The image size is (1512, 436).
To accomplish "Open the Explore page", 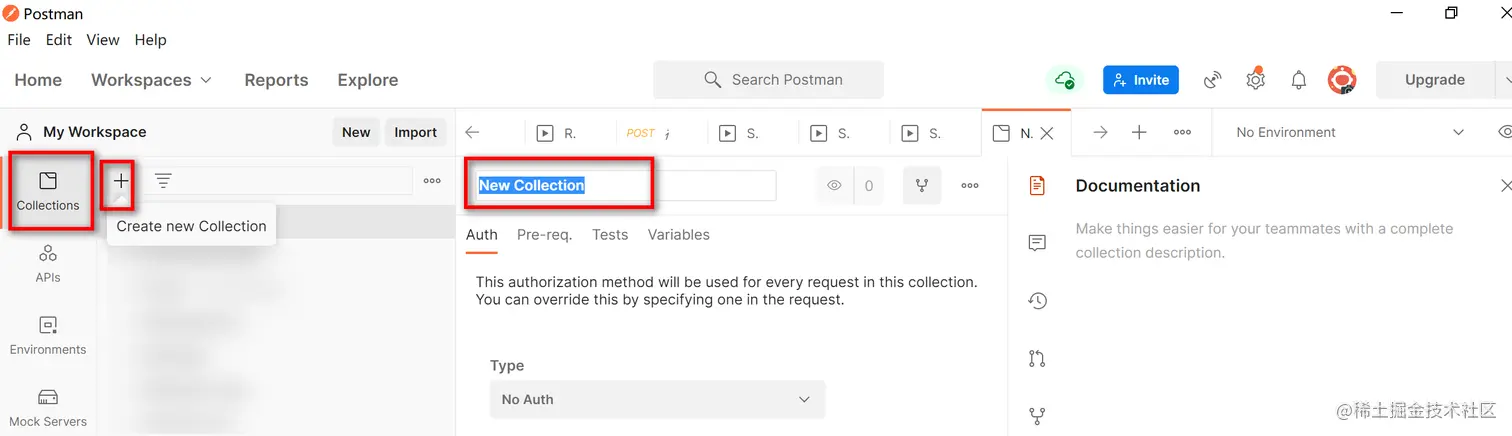I will pos(368,80).
